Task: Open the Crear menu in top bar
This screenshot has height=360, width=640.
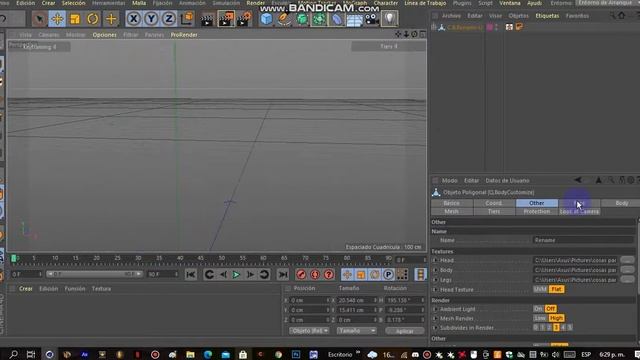Action: [x=48, y=3]
